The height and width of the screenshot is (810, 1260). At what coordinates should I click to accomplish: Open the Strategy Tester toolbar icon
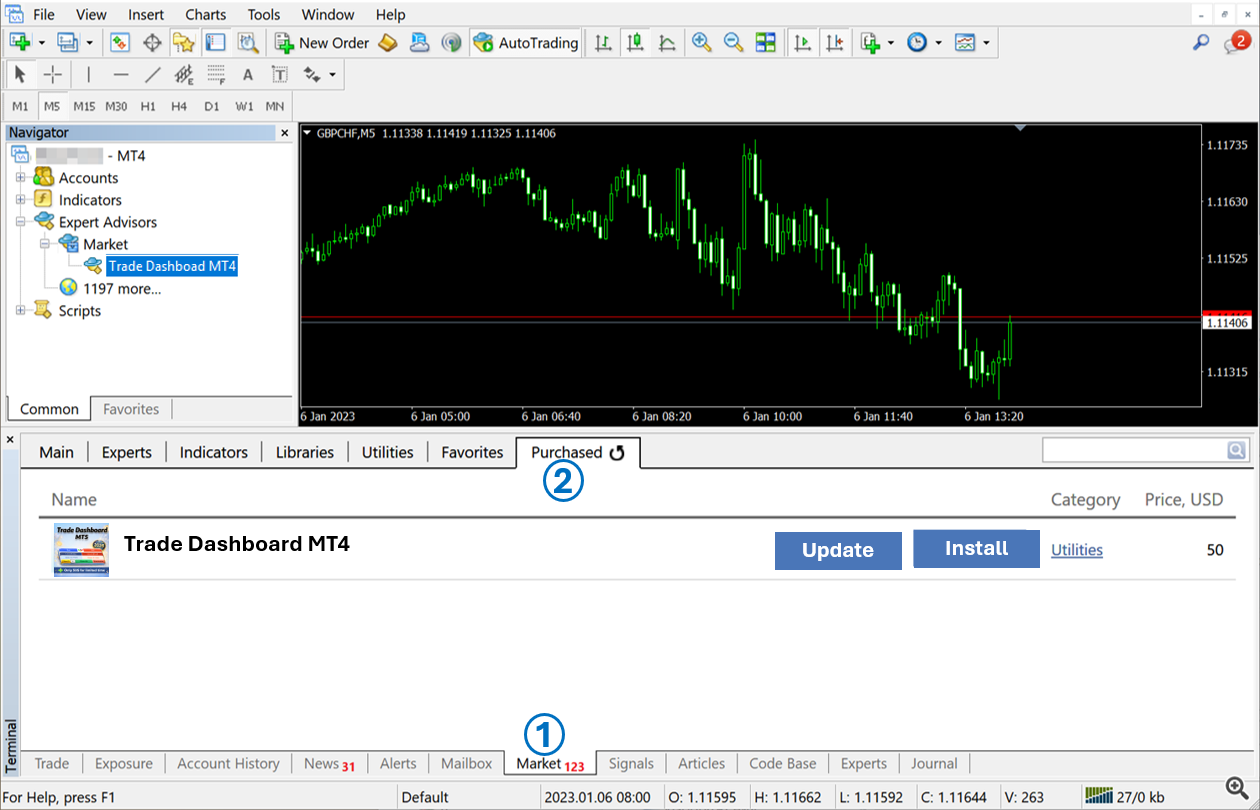[247, 42]
